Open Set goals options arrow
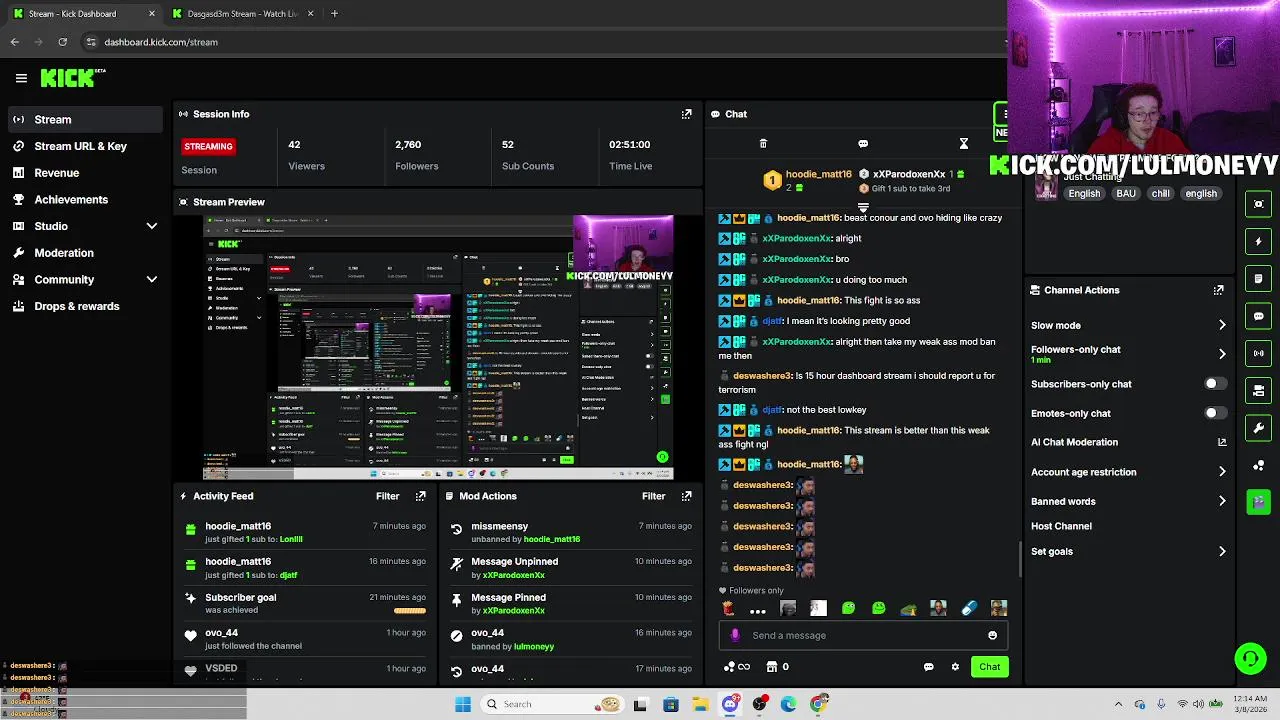 pos(1222,551)
